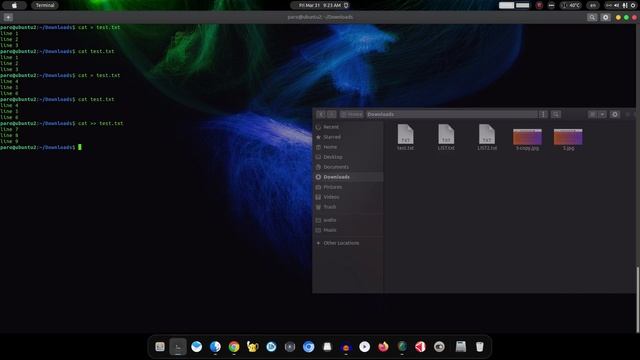Screen dimensions: 640x360
Task: Toggle grid/list view in Files
Action: pyautogui.click(x=592, y=114)
